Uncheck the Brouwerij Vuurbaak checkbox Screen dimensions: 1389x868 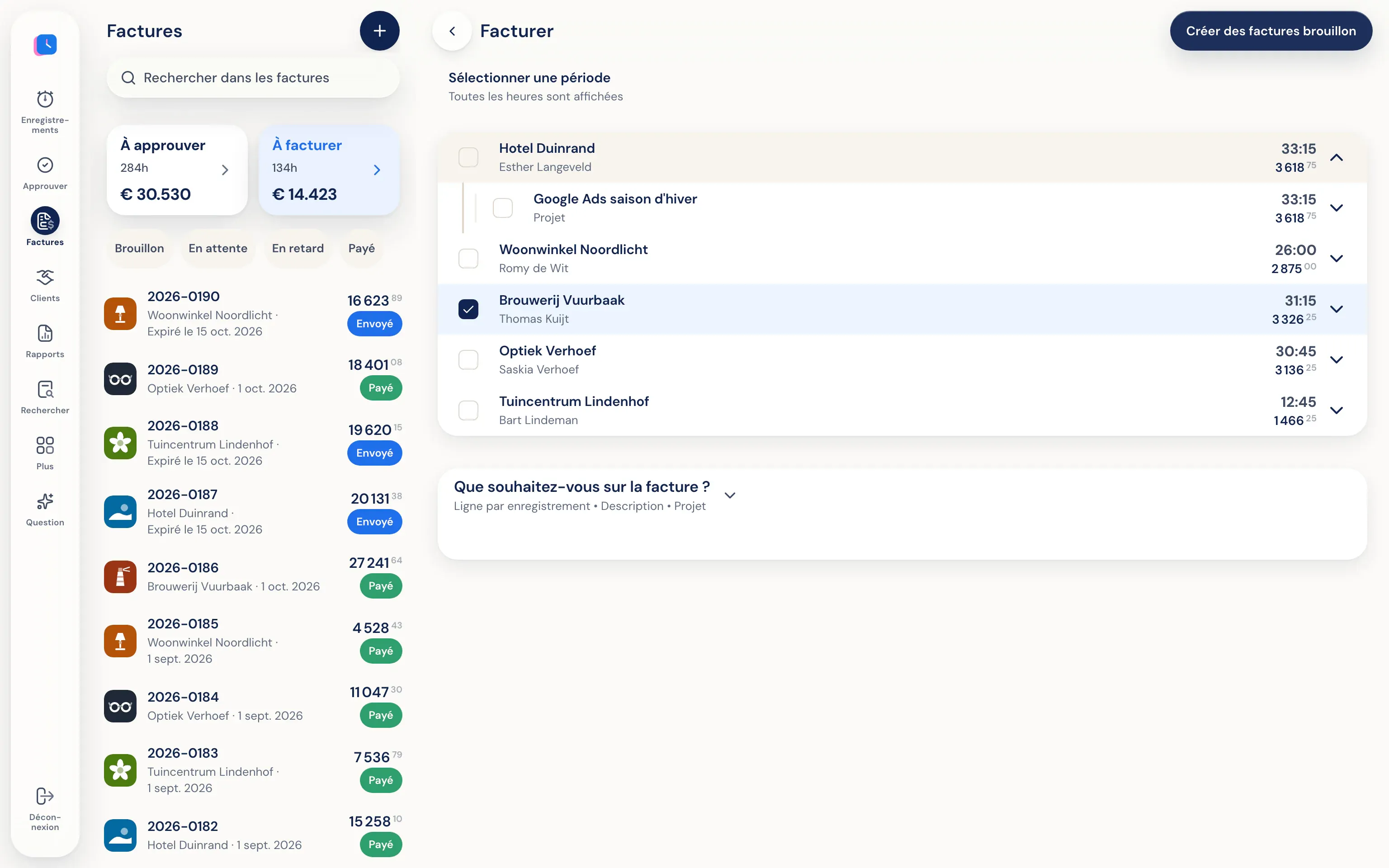468,309
